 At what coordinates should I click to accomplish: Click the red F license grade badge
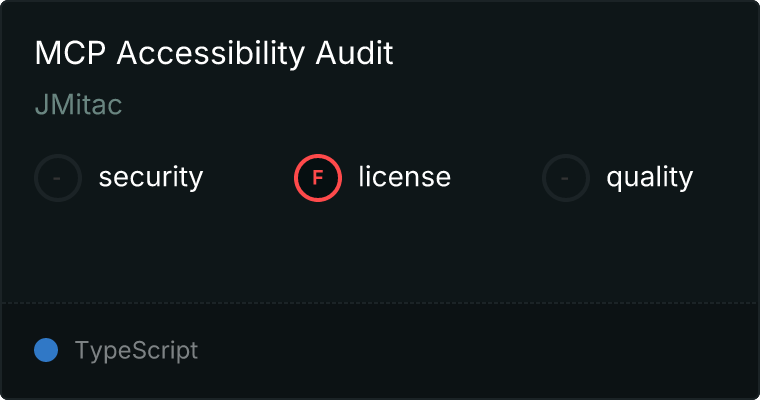(x=318, y=178)
